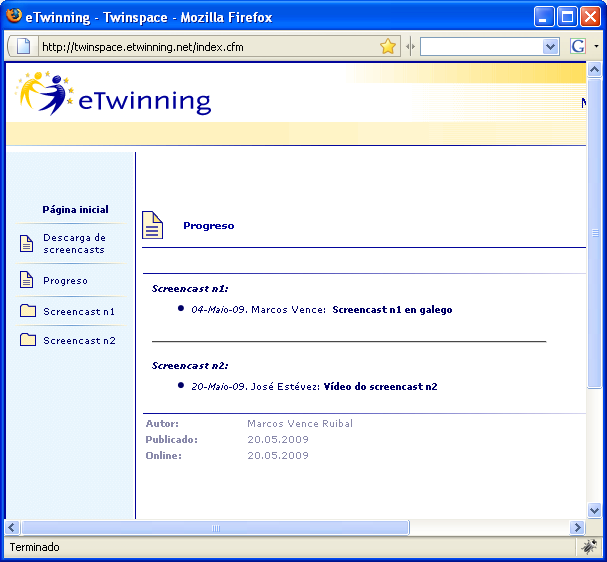Click Terminado status bar text
The height and width of the screenshot is (562, 607).
coord(34,547)
